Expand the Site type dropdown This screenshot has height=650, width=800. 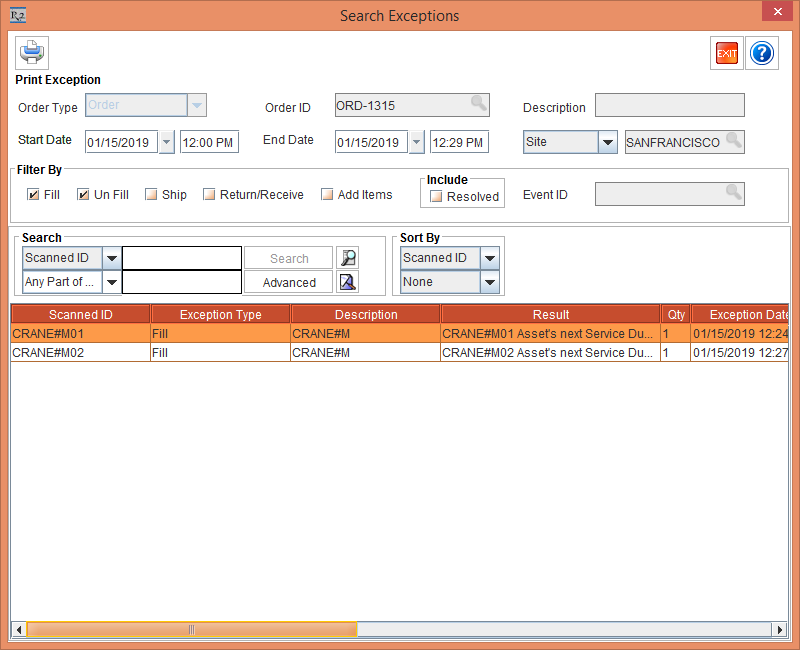coord(607,142)
